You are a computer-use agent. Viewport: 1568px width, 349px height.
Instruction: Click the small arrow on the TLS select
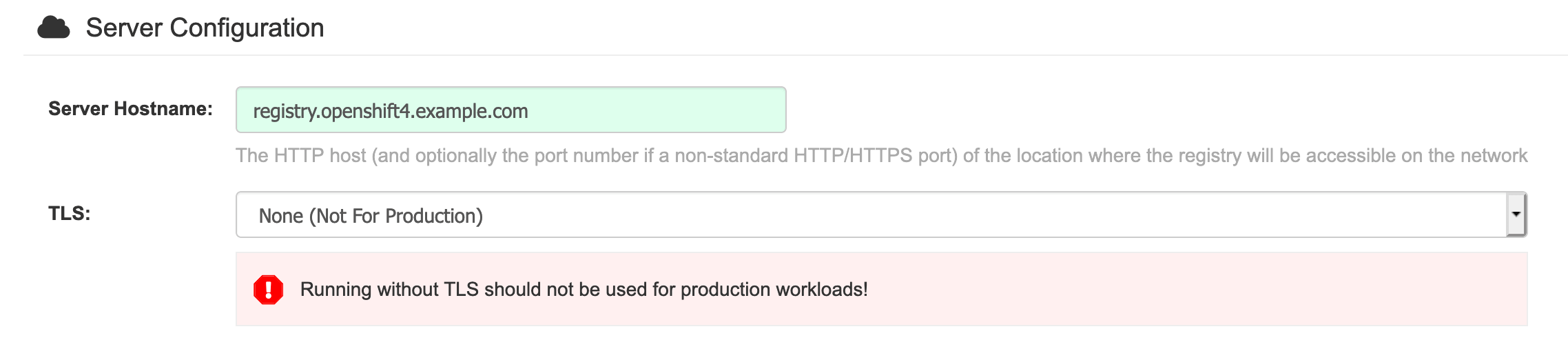click(1516, 215)
